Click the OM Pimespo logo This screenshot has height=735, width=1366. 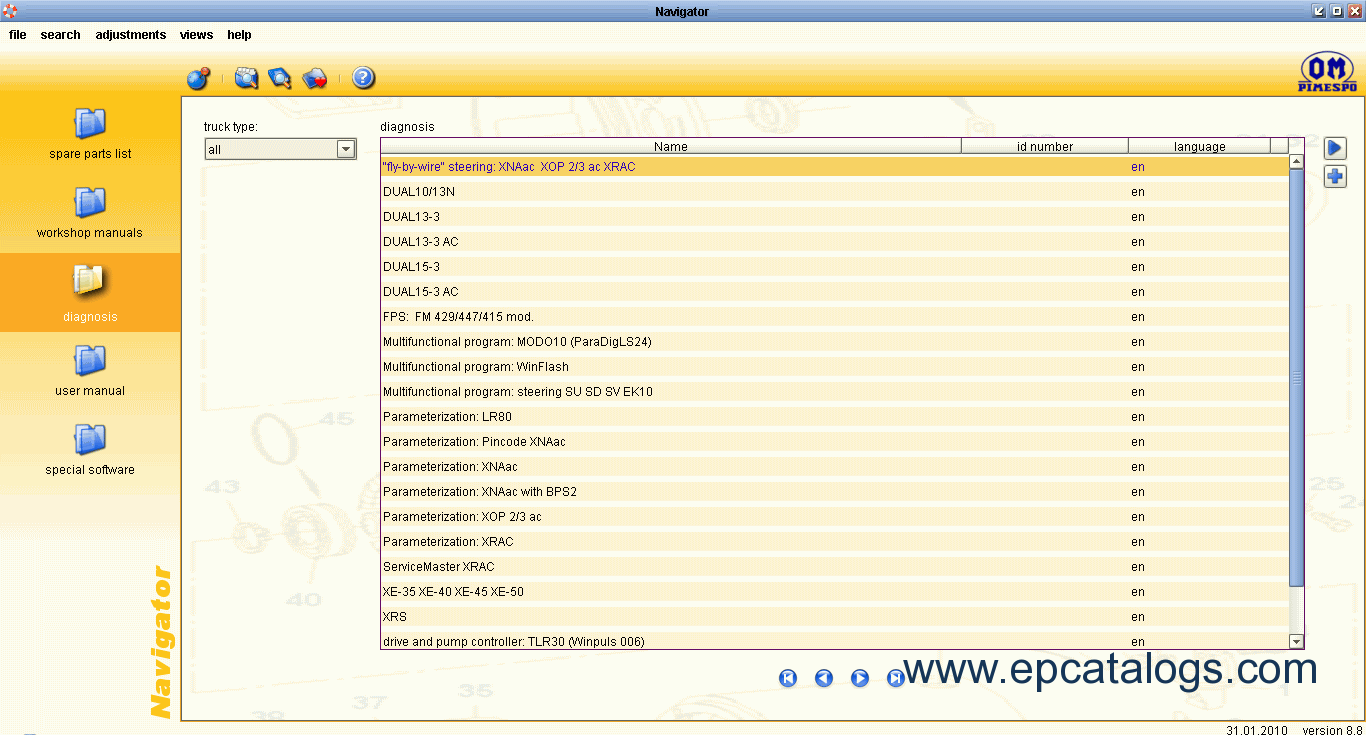coord(1327,73)
